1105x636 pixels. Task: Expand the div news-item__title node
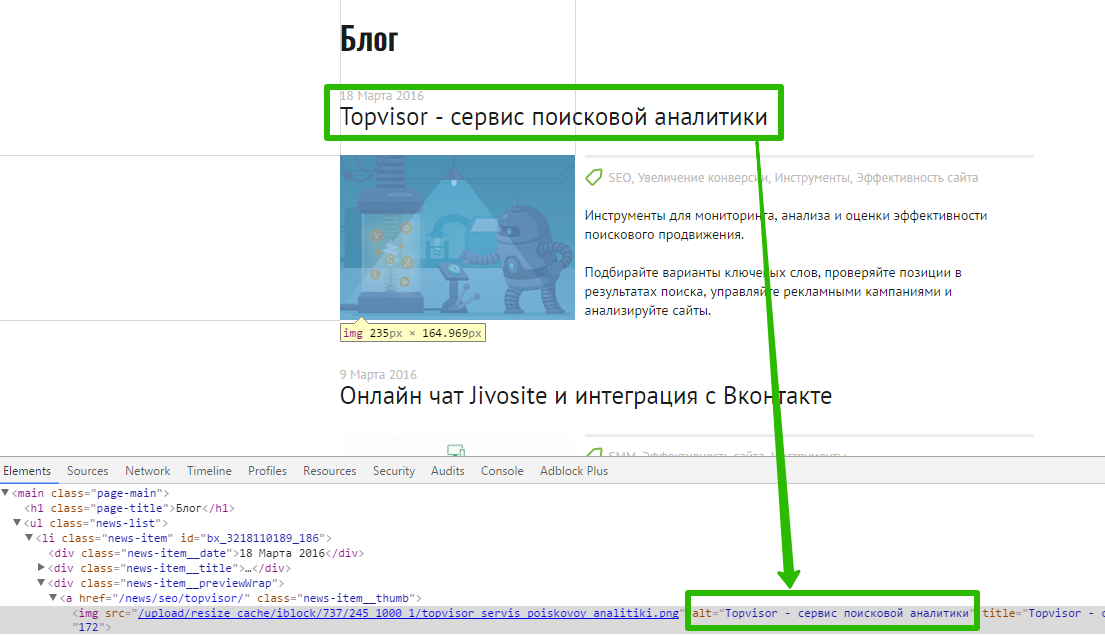click(x=41, y=568)
